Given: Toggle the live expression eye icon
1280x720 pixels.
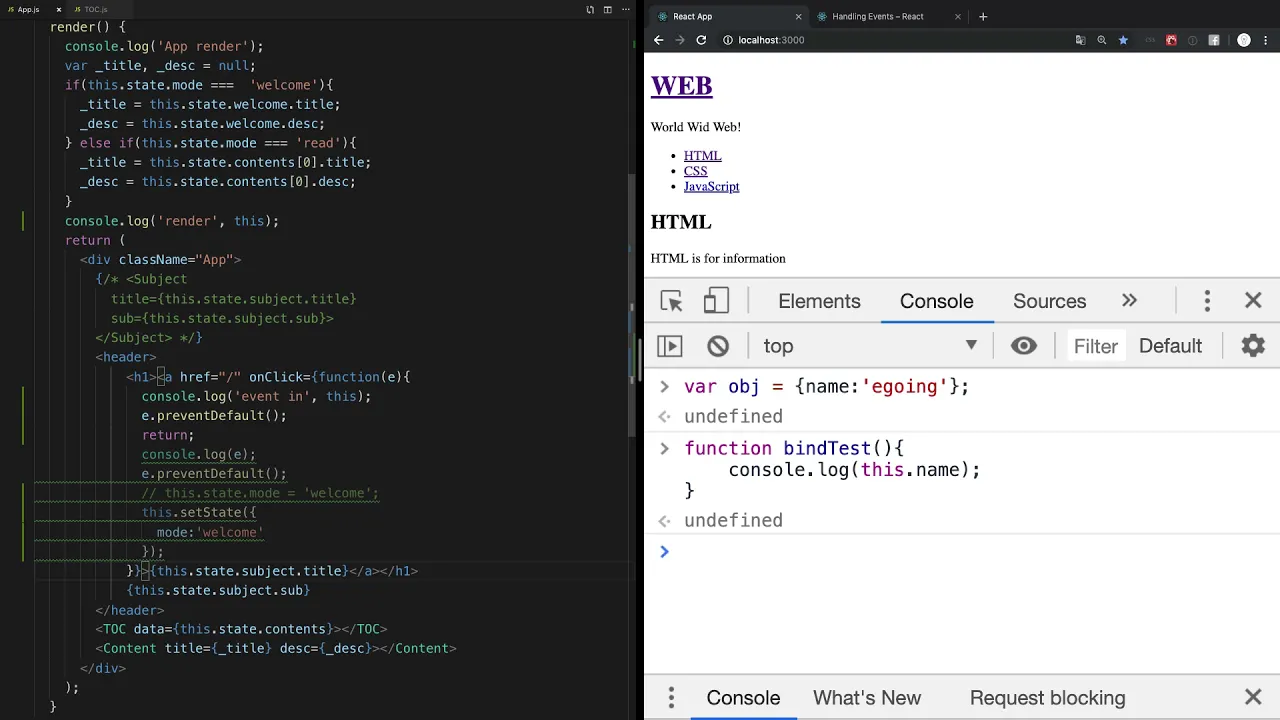Looking at the screenshot, I should 1023,346.
